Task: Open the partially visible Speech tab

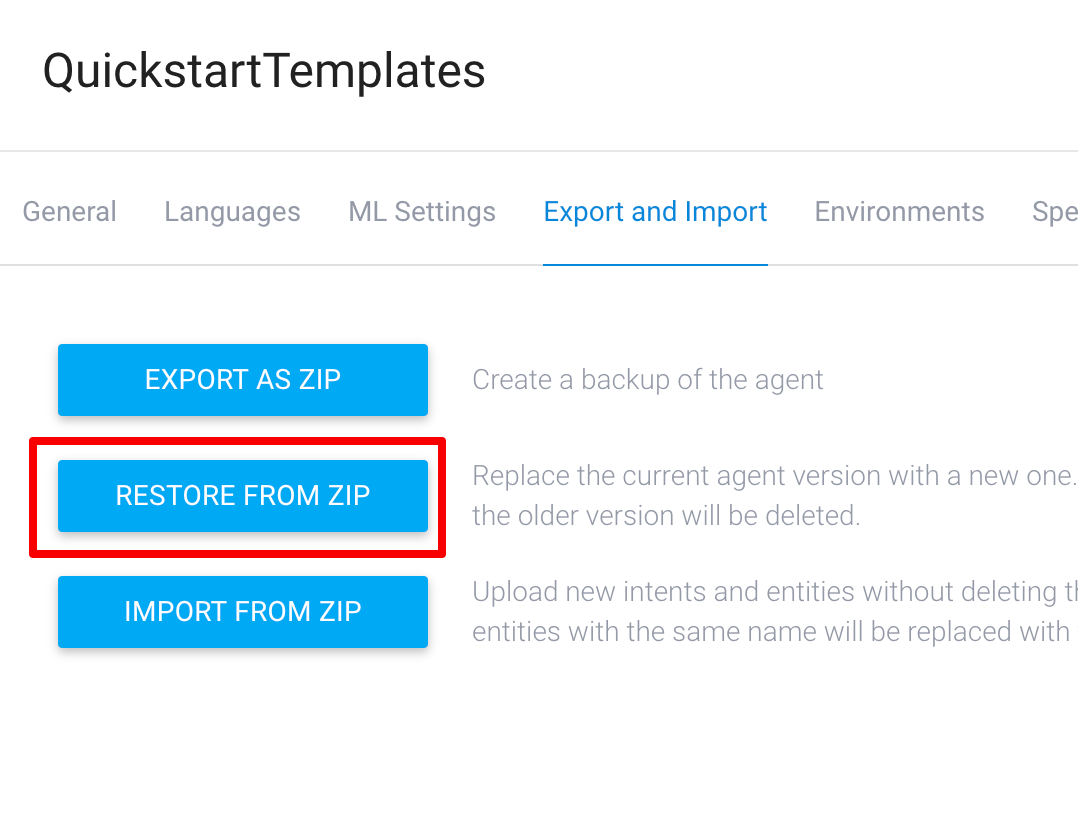Action: (x=1055, y=212)
